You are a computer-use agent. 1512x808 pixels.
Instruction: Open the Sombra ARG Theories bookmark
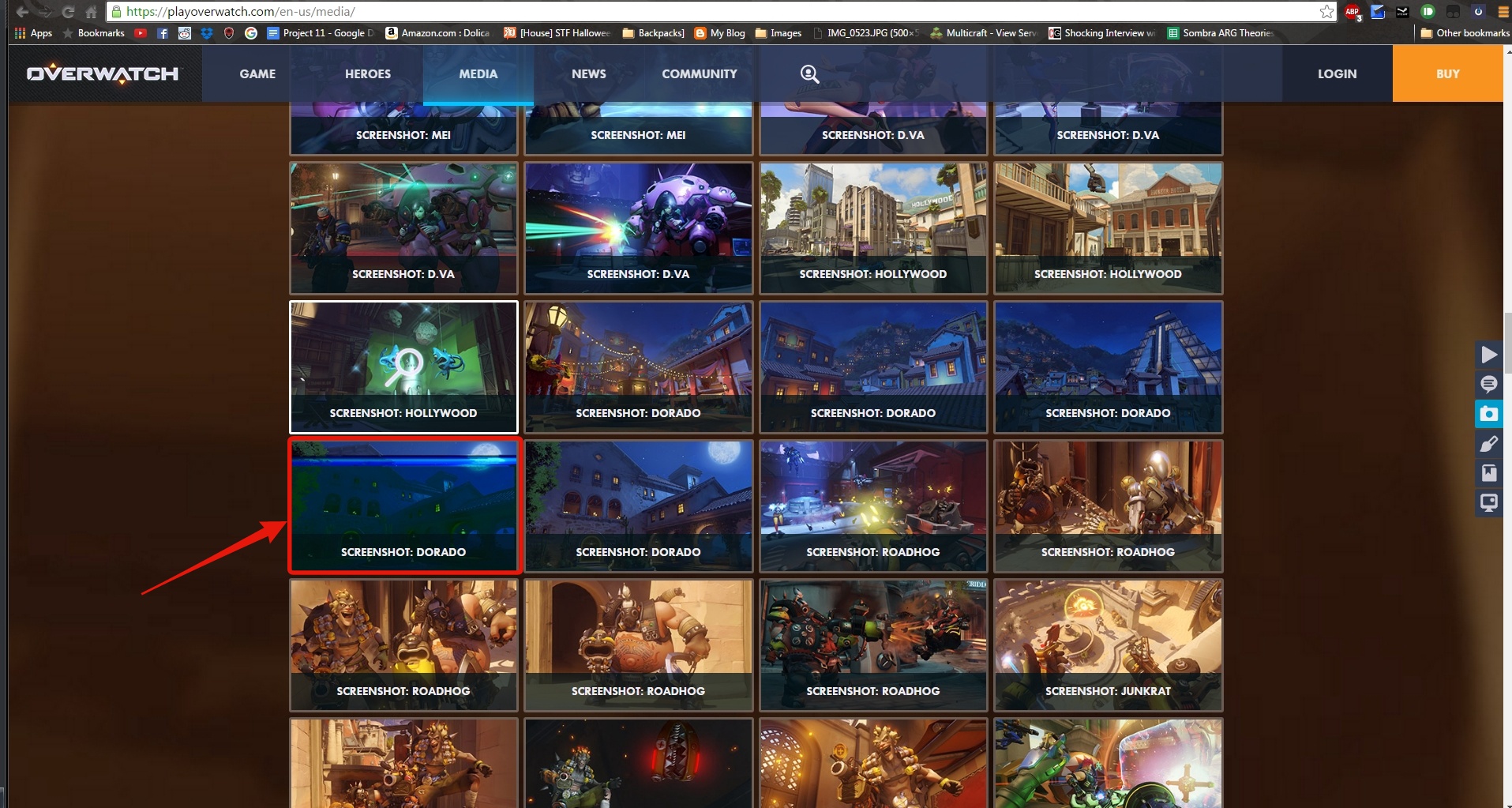point(1221,33)
